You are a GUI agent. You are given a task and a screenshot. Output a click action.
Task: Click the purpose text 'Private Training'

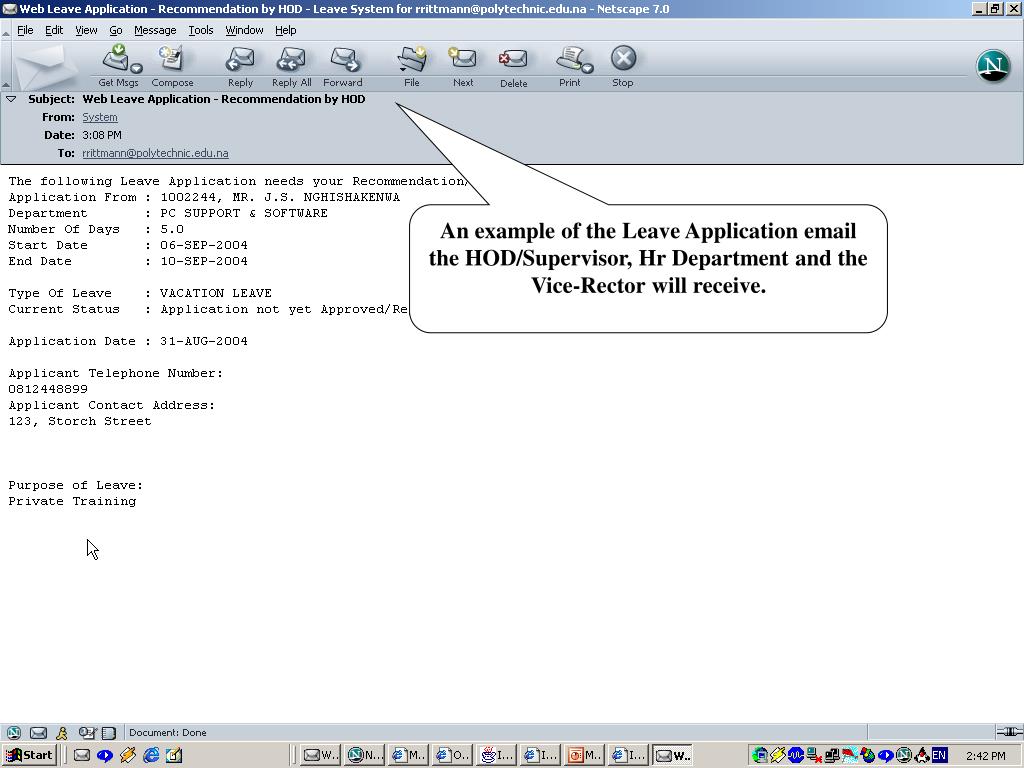pos(72,502)
